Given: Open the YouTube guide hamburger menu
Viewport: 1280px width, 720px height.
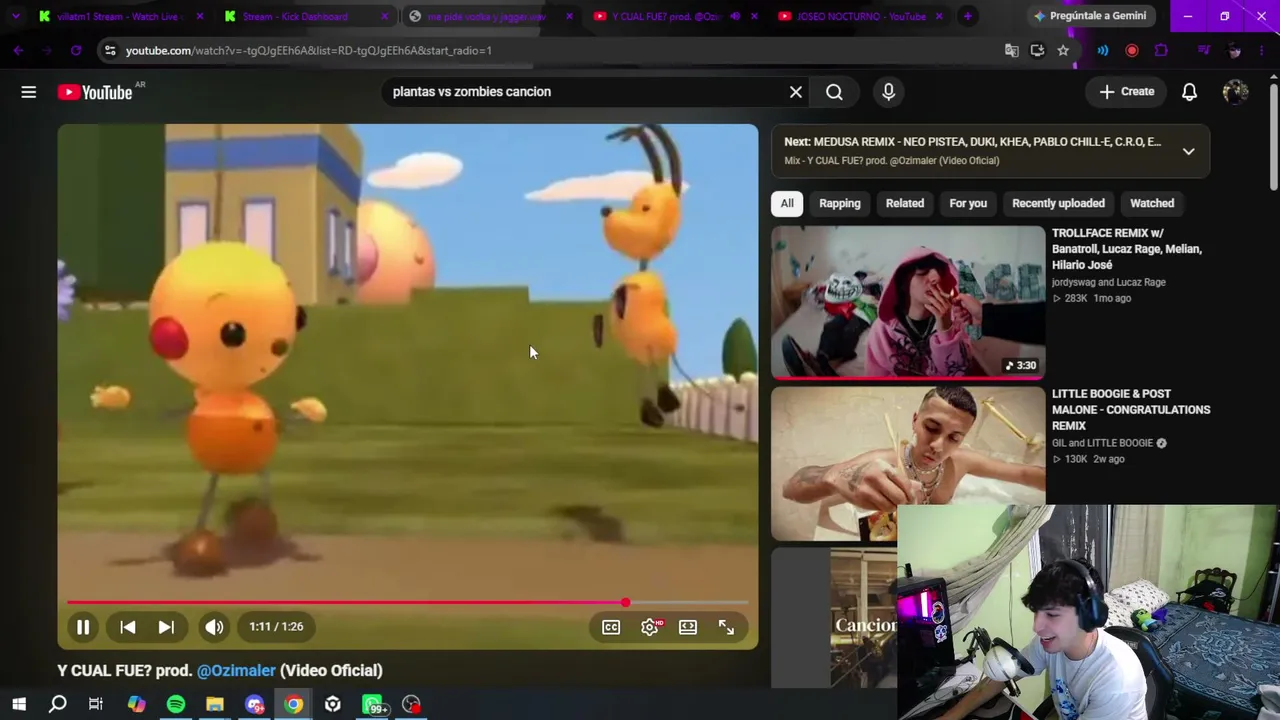Looking at the screenshot, I should [x=28, y=92].
